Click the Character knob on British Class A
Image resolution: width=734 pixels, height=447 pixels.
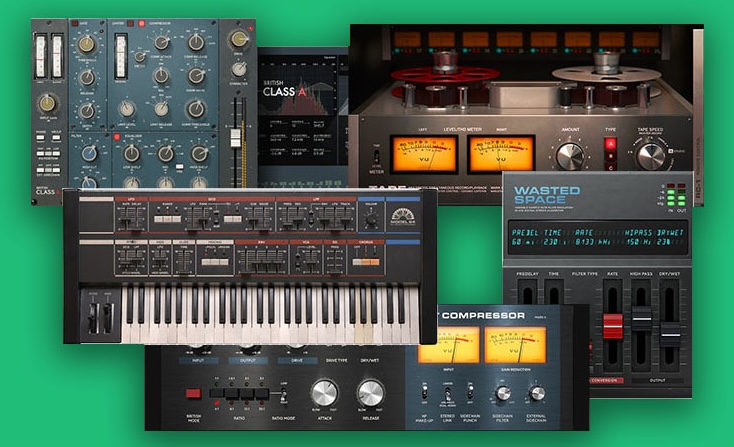pyautogui.click(x=239, y=69)
